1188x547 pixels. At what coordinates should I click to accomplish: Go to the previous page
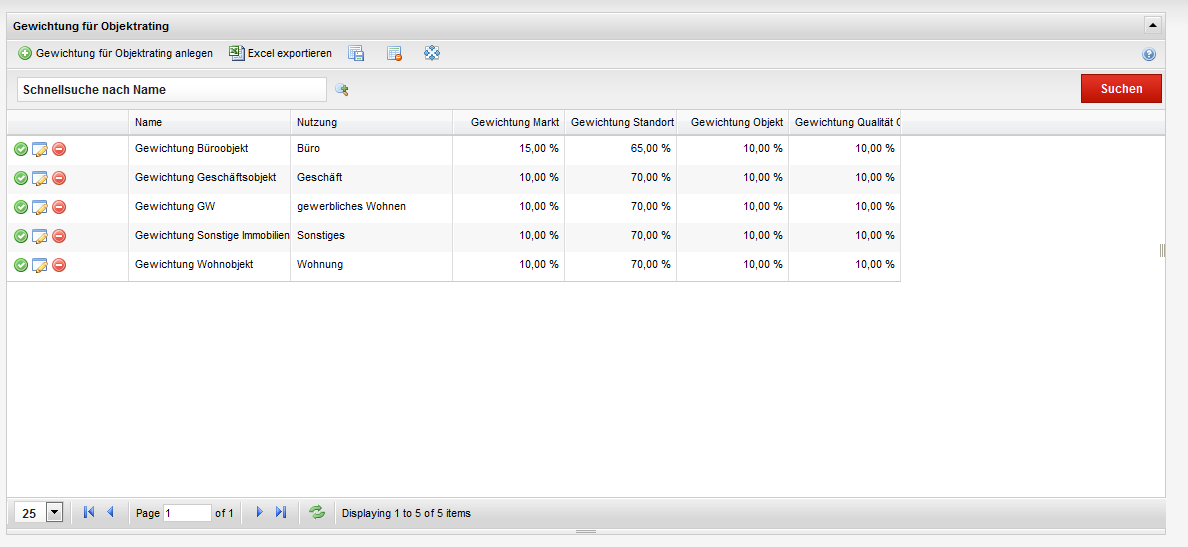(x=110, y=512)
